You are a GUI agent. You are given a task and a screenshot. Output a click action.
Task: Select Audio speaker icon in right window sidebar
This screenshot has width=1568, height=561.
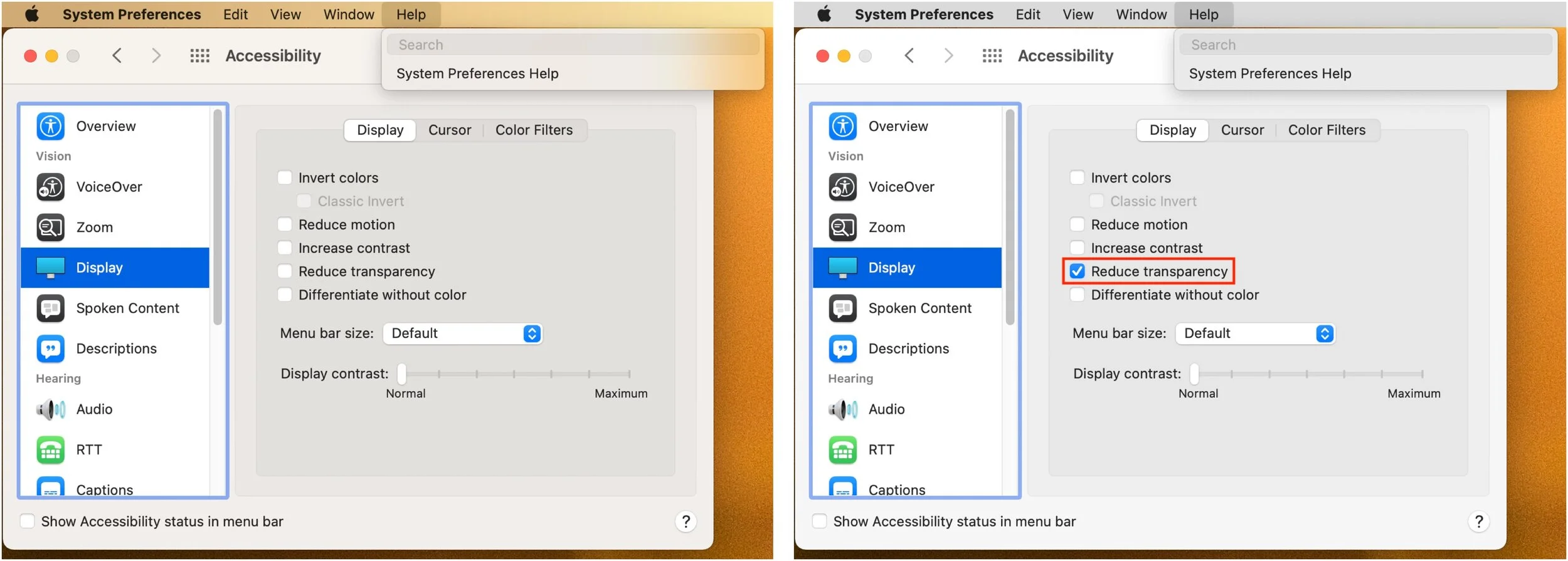click(x=842, y=409)
